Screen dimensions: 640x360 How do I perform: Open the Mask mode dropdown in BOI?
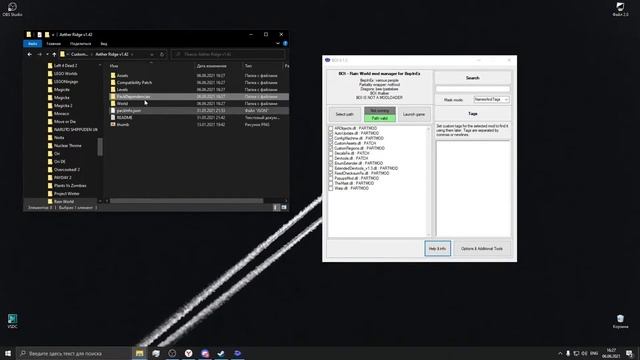tap(491, 100)
